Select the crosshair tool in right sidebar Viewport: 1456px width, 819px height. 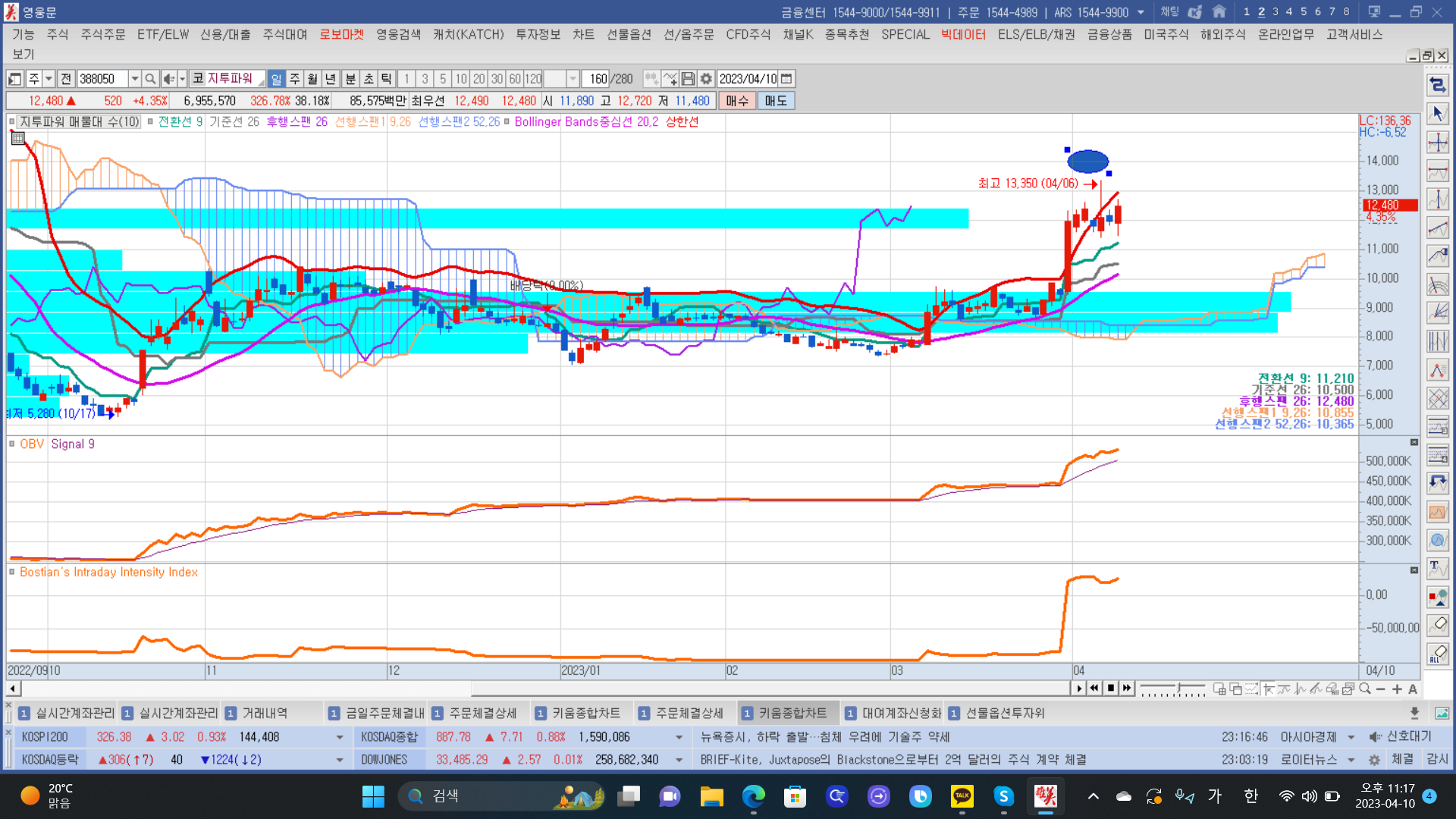point(1438,143)
